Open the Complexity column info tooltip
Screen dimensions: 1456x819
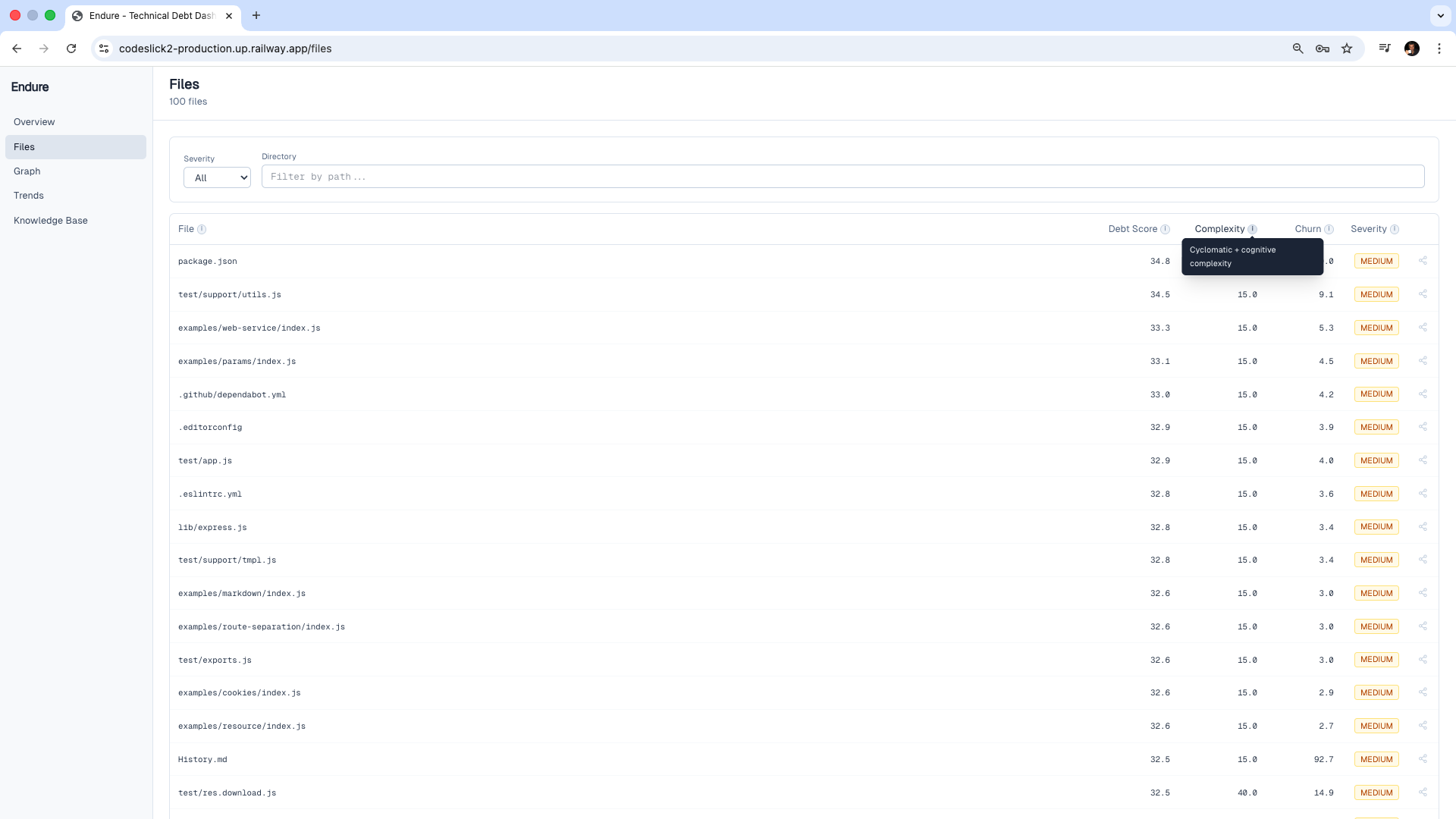1252,228
